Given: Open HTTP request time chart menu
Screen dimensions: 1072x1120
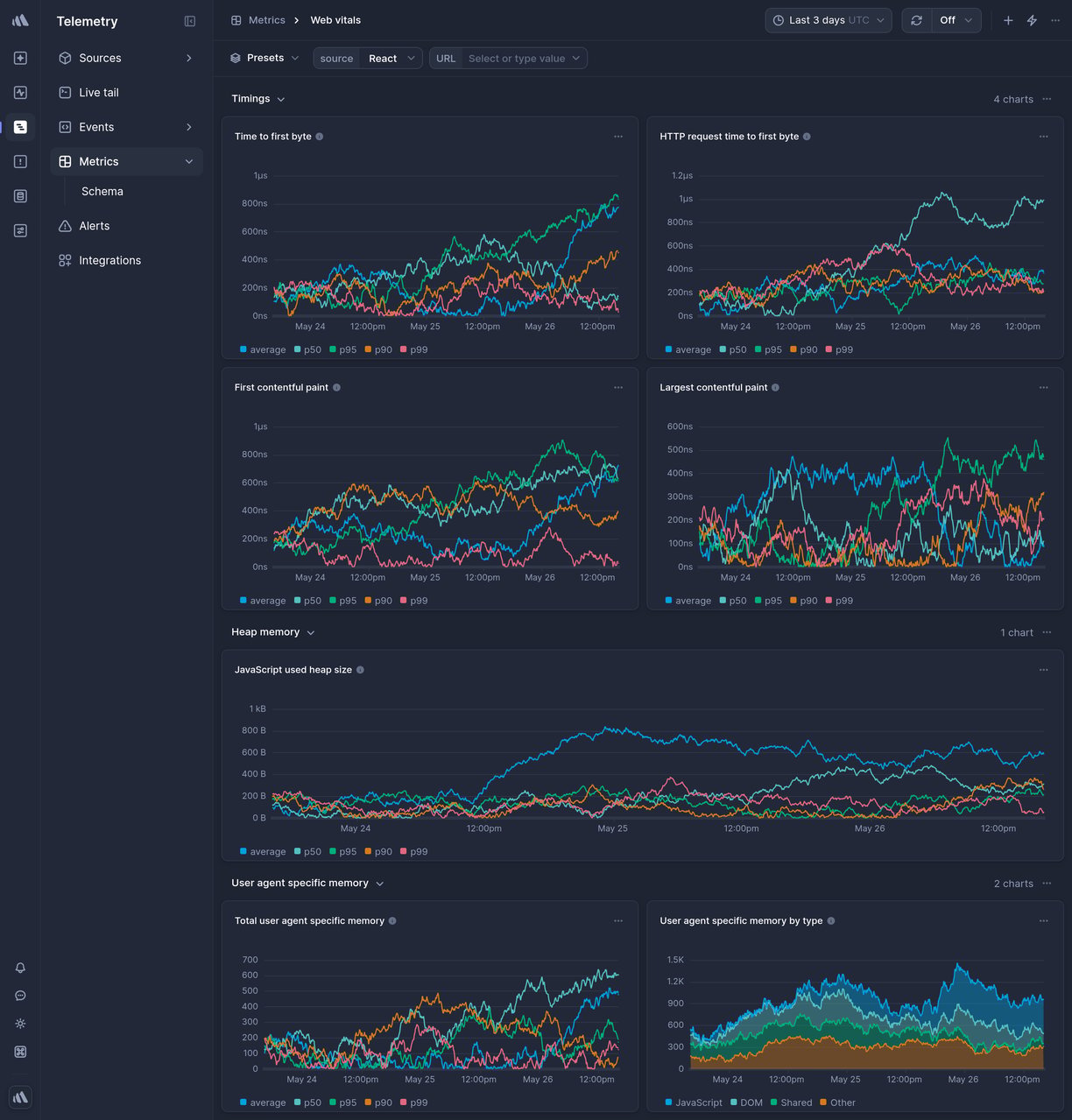Looking at the screenshot, I should click(x=1043, y=137).
